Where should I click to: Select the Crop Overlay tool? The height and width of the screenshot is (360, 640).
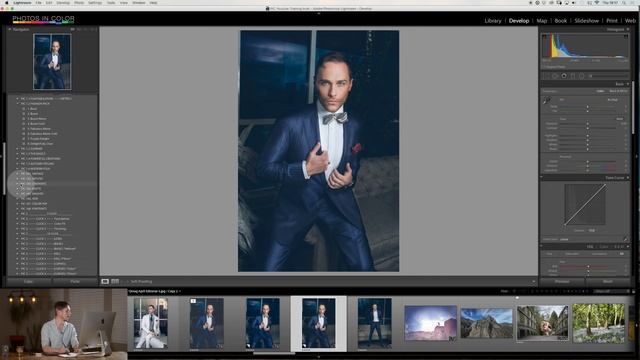[x=547, y=76]
